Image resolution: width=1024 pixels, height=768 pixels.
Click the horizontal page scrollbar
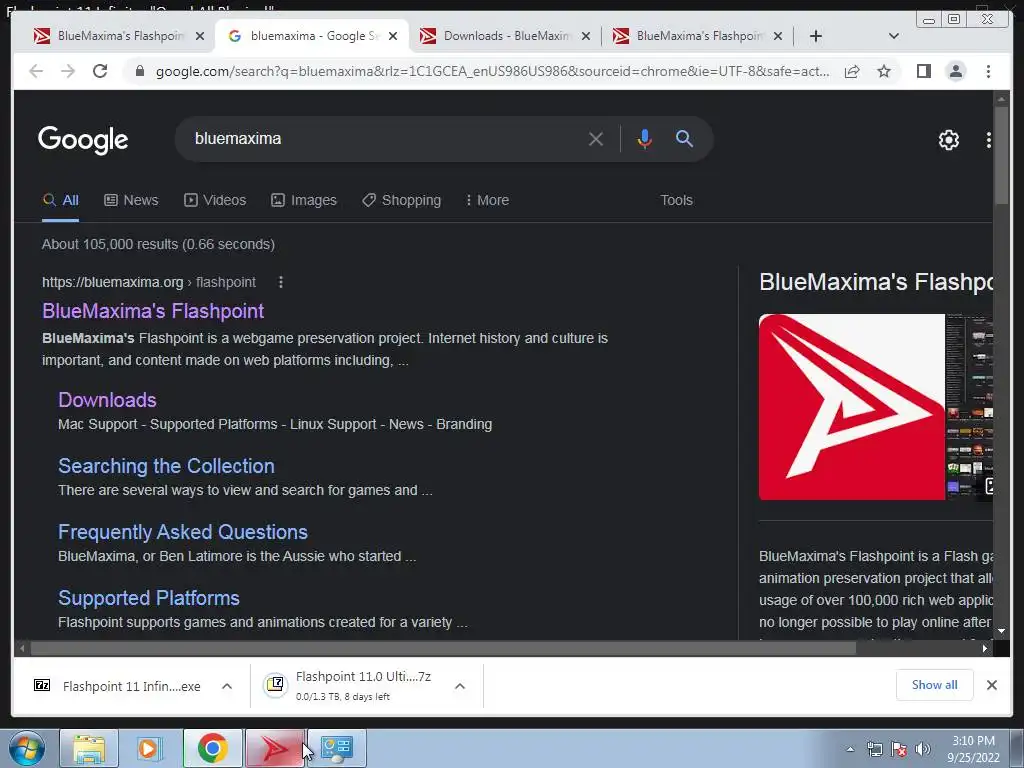tap(443, 648)
